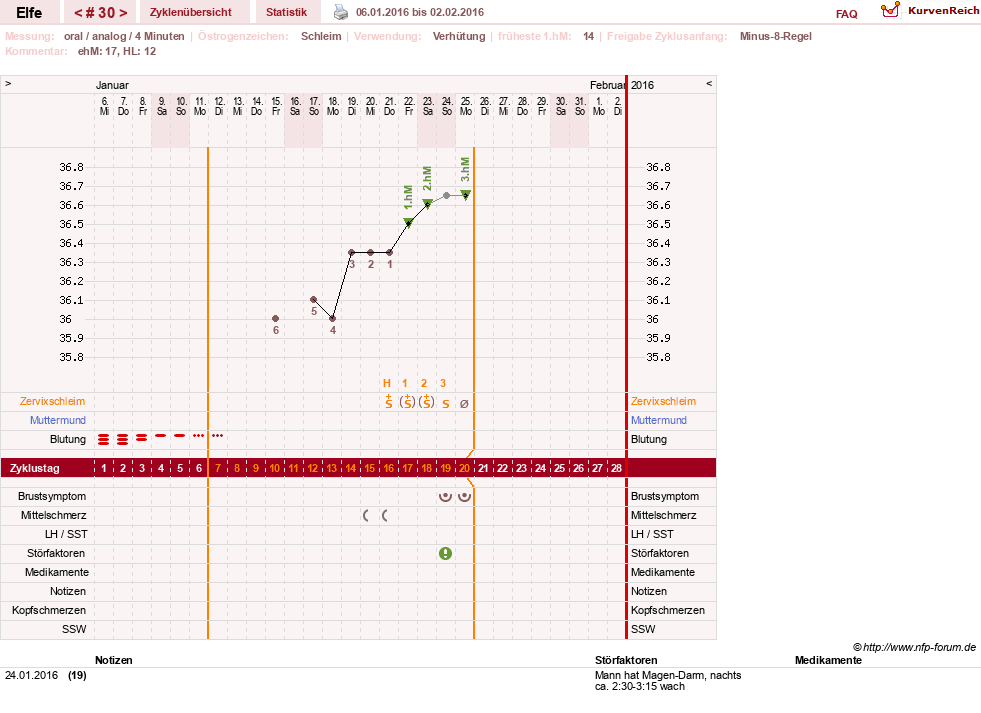Click the date range 06.01.2016 bis 02.02.2016
Image resolution: width=981 pixels, height=713 pixels.
tap(420, 12)
